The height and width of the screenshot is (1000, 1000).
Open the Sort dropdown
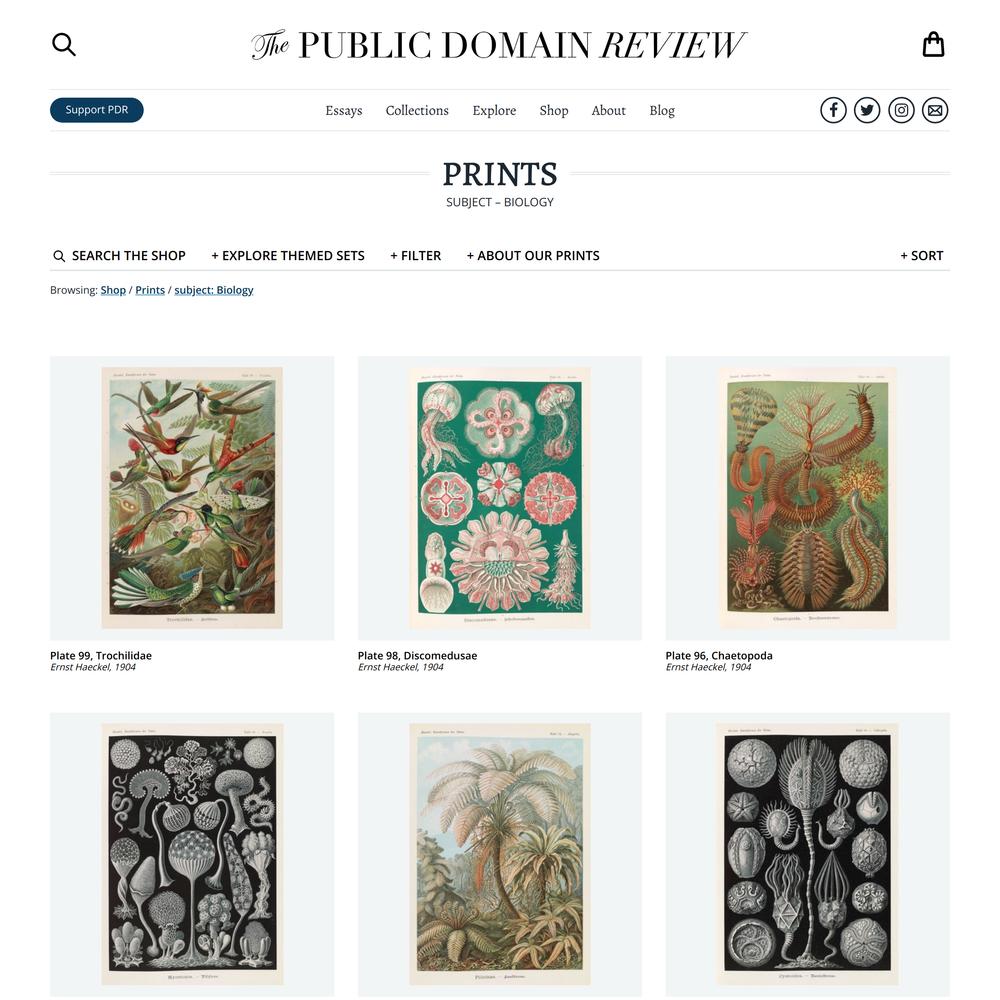pyautogui.click(x=922, y=256)
